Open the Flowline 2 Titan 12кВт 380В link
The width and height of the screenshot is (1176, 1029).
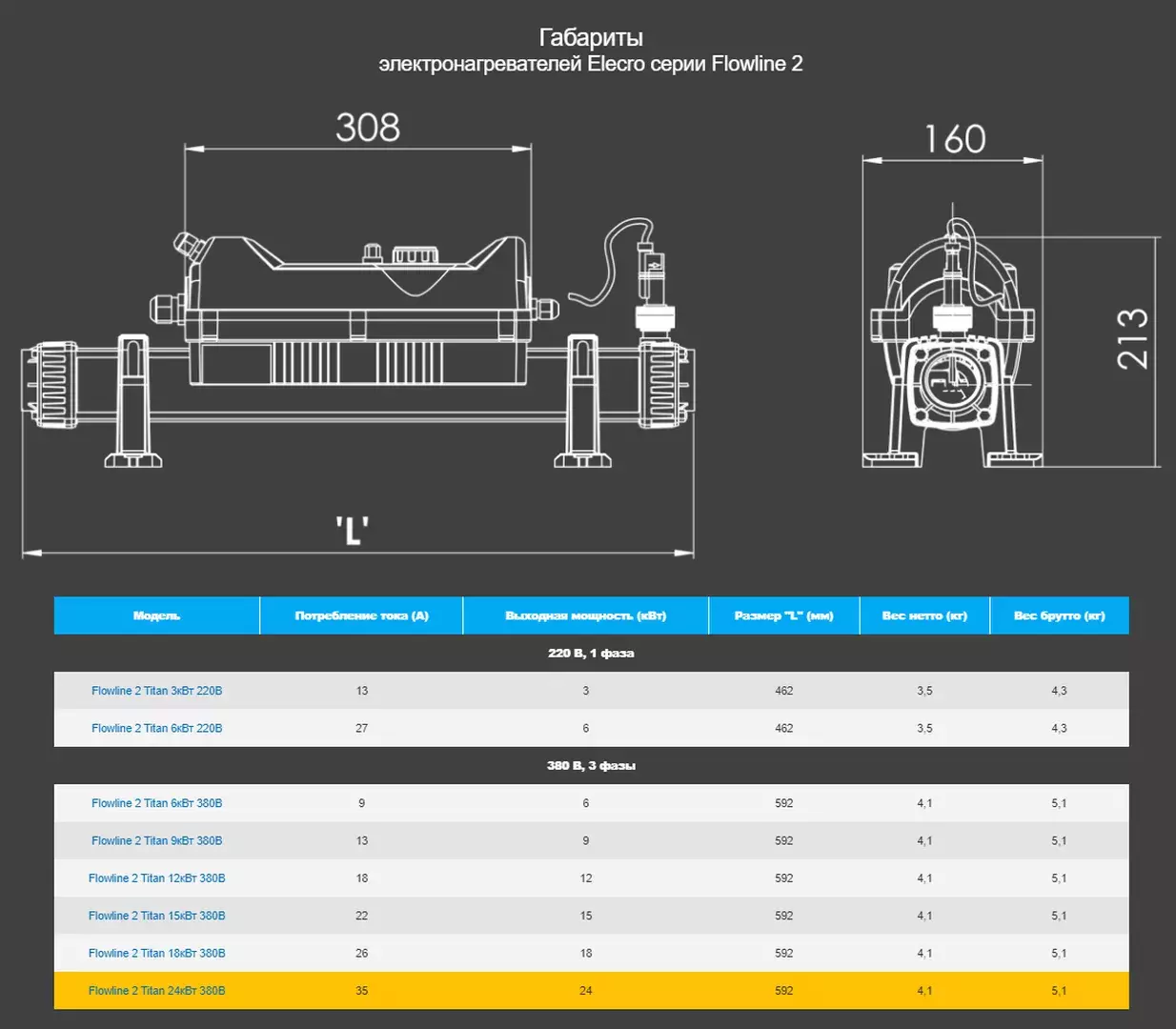tap(156, 878)
